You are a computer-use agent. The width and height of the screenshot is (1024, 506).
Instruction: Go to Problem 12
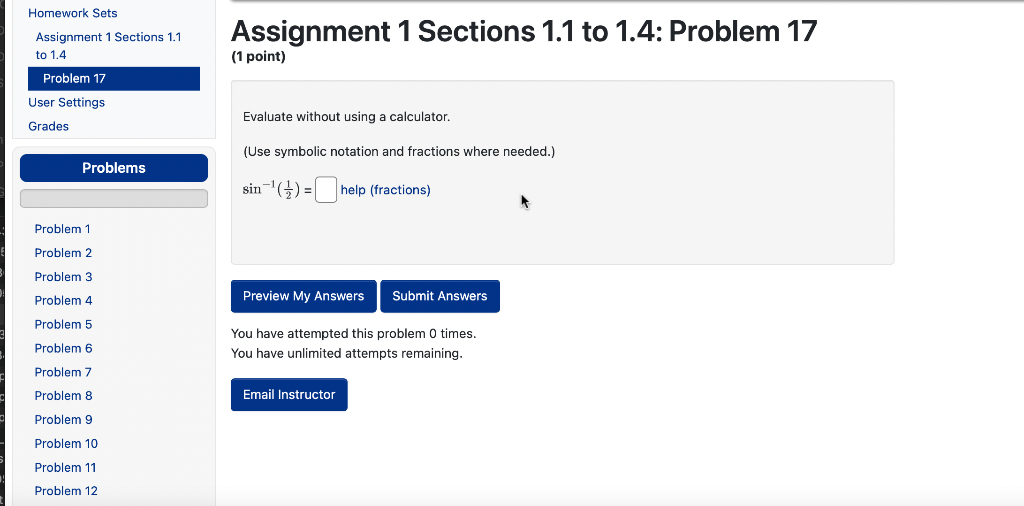(66, 491)
